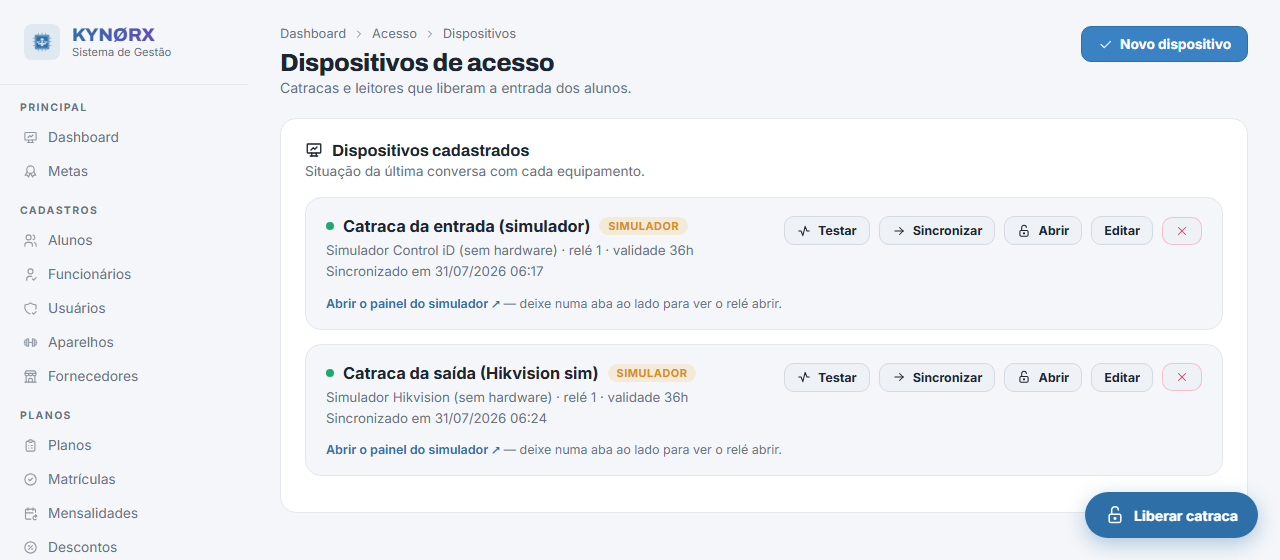Screen dimensions: 1280x560
Task: Click the Catraca da entrada (simulador) title
Action: coord(467,226)
